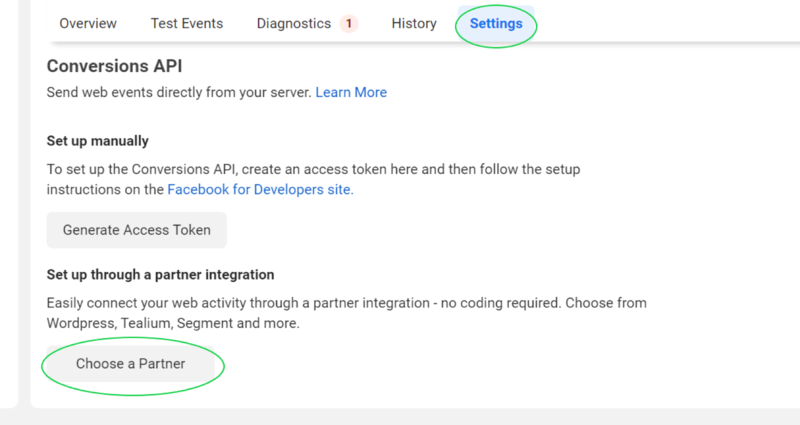Click the 'Send web events directly' description text

tap(180, 92)
